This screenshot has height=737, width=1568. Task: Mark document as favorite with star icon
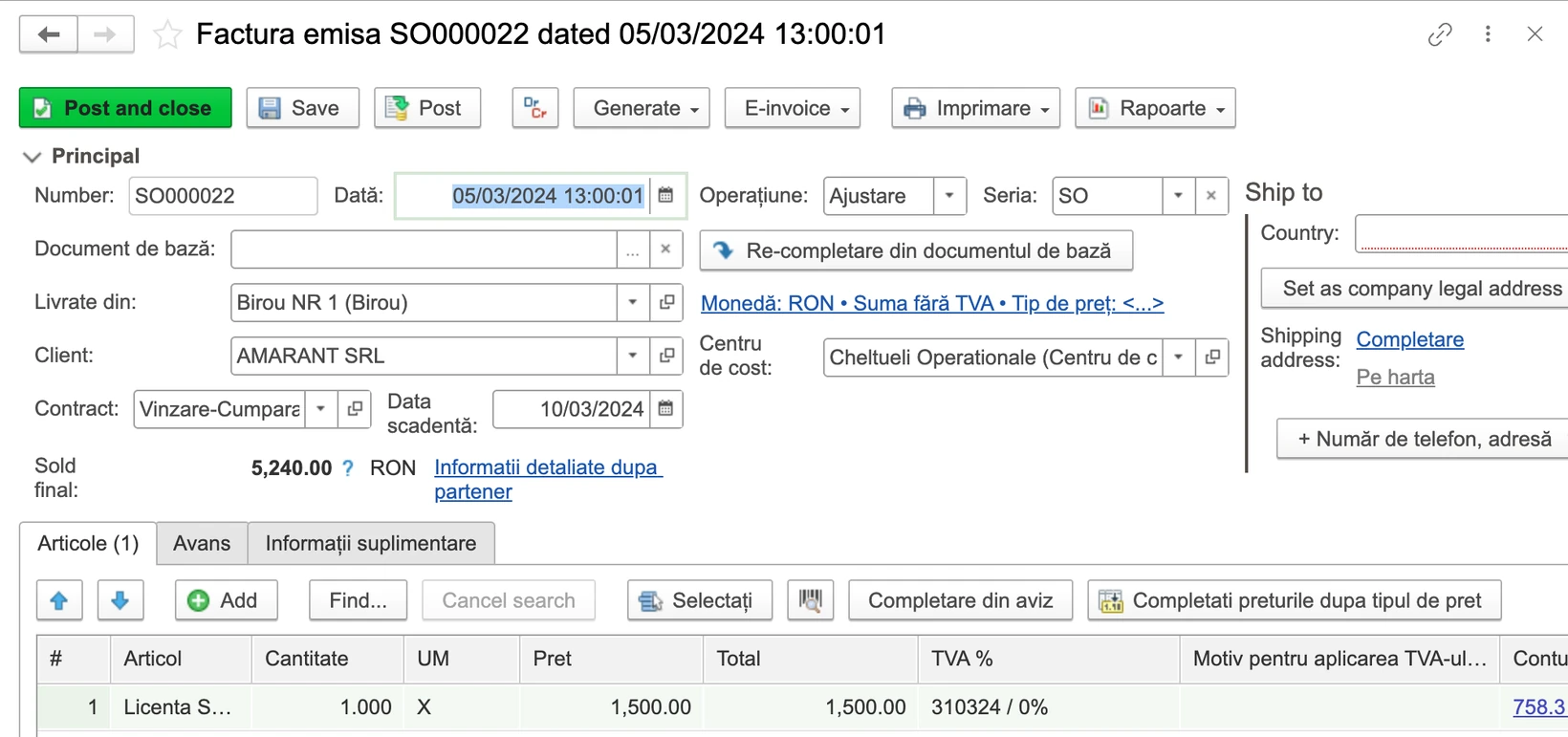point(167,35)
